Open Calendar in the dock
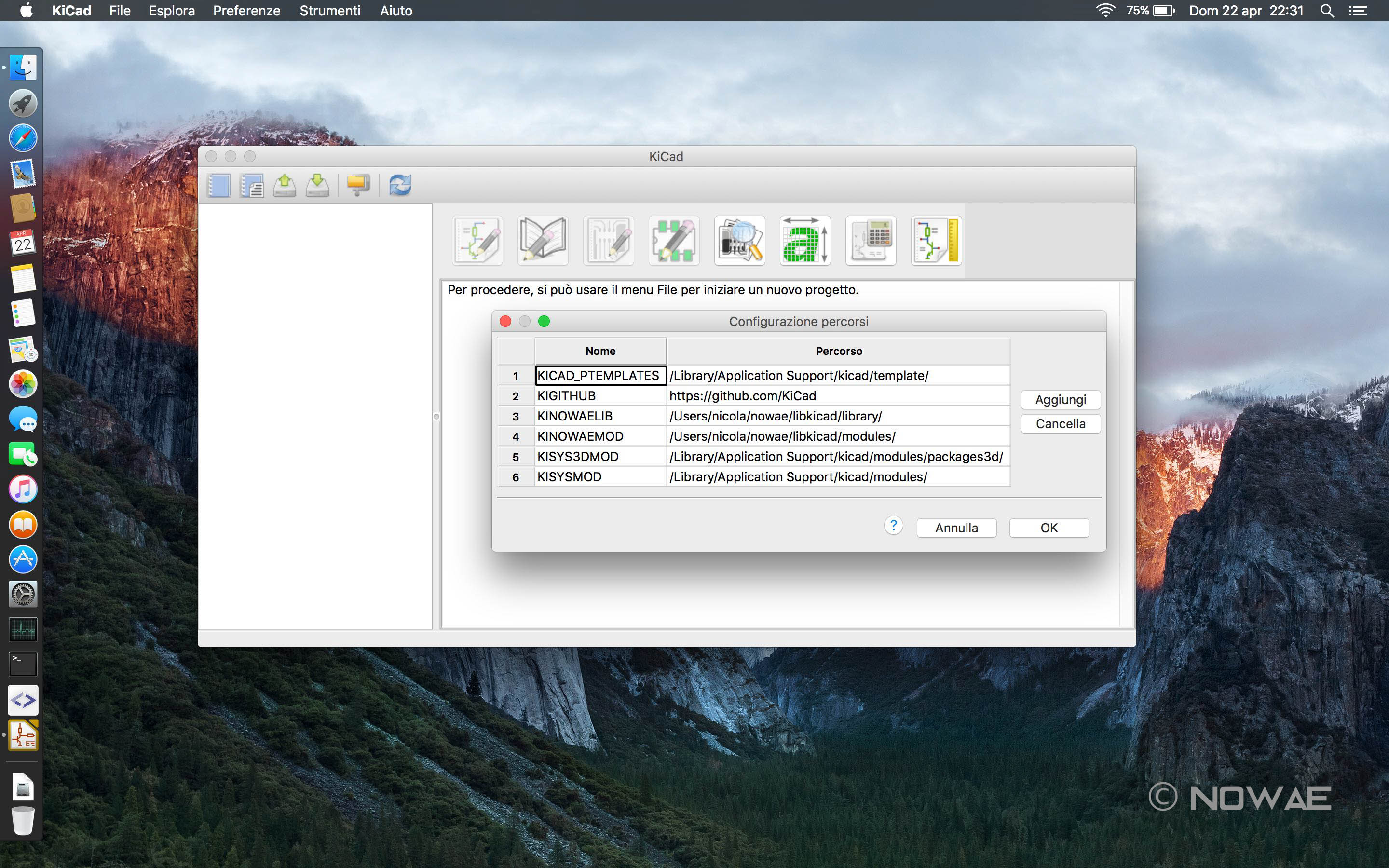 pyautogui.click(x=23, y=244)
